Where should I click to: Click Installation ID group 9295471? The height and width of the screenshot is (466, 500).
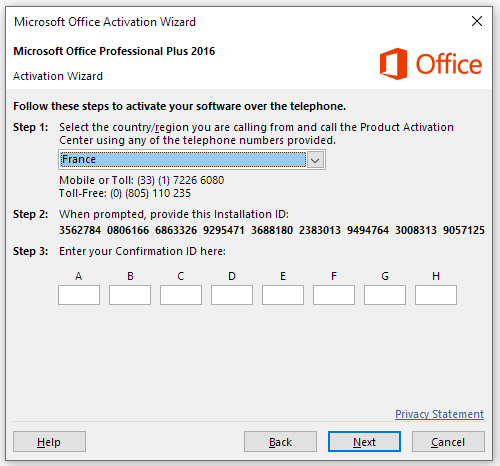[224, 230]
